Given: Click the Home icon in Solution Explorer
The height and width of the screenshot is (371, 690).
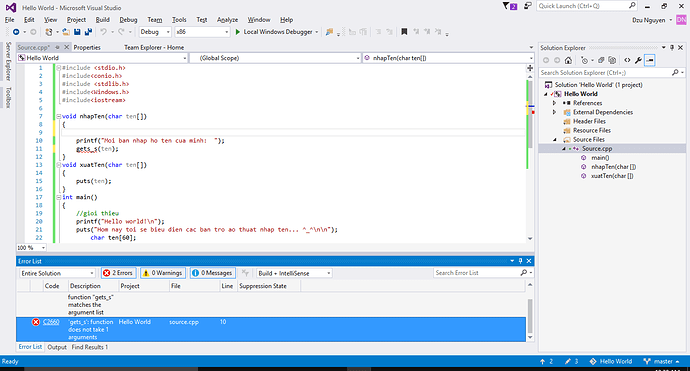Looking at the screenshot, I should point(568,60).
